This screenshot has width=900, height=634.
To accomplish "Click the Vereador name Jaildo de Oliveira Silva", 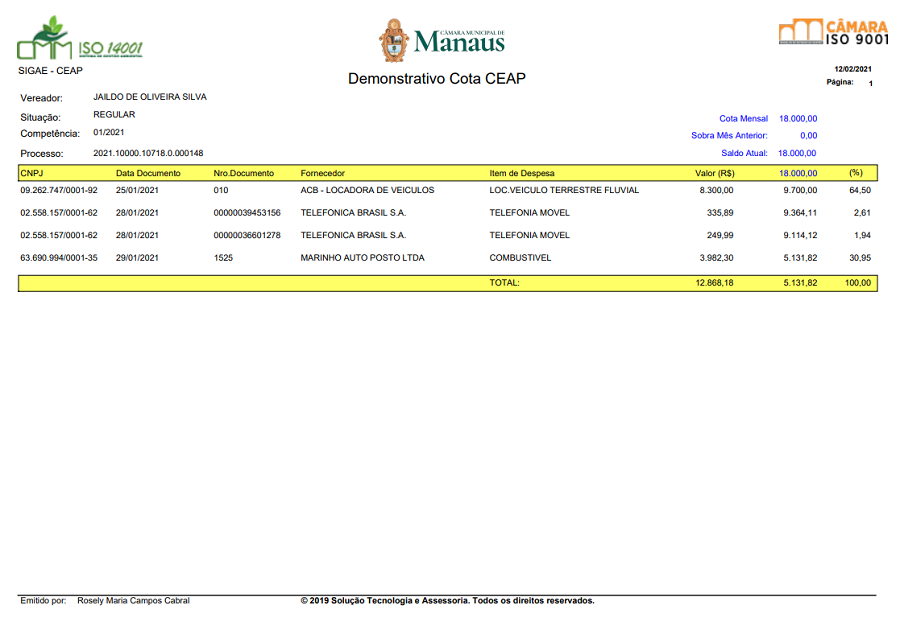I will coord(150,97).
